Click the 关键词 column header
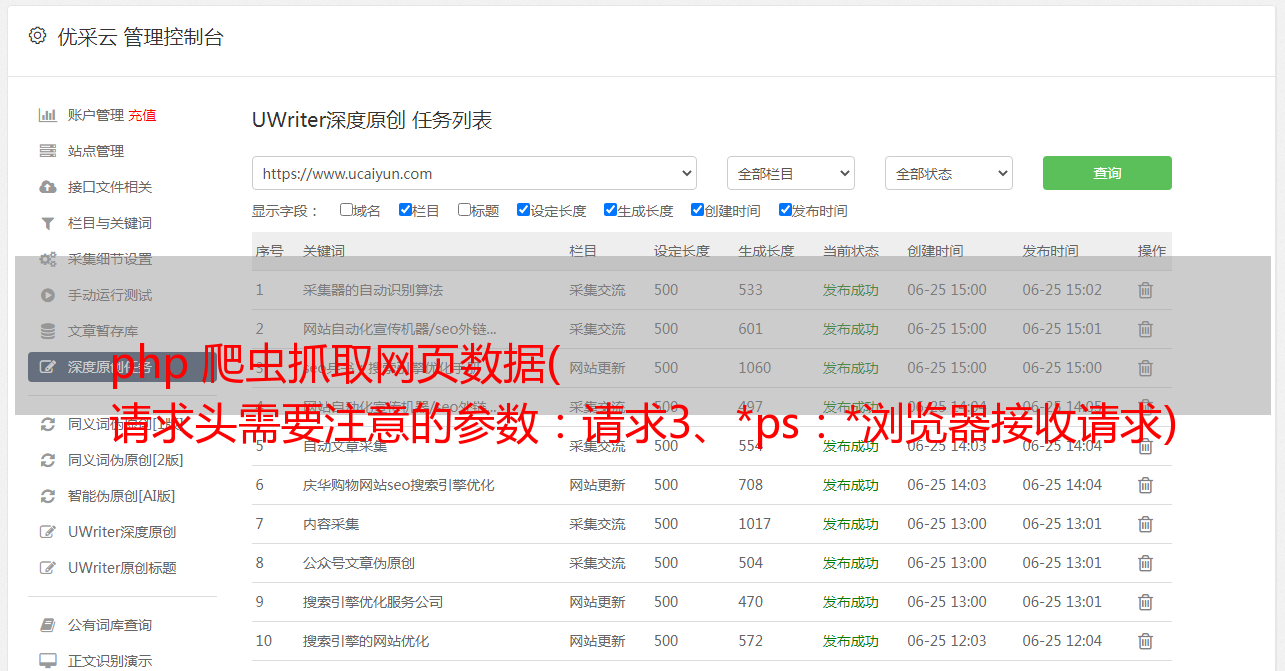 click(324, 251)
